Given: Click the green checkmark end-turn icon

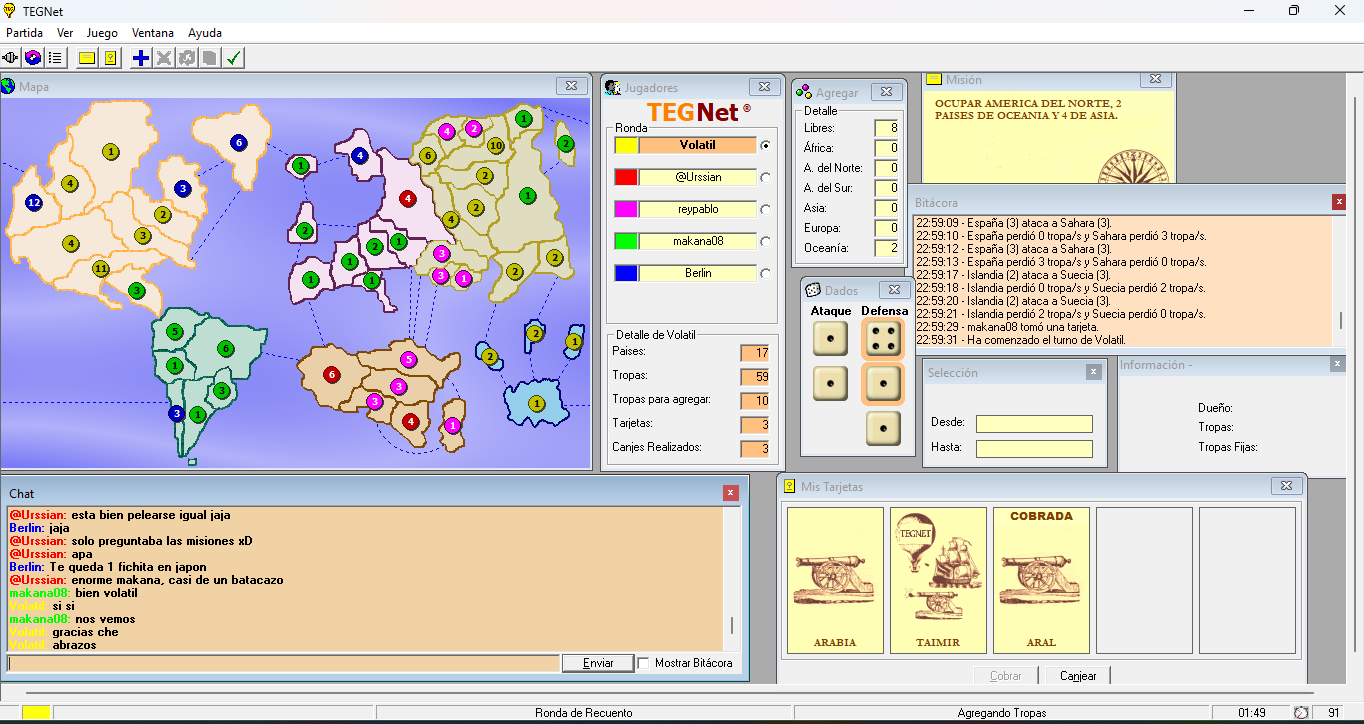Looking at the screenshot, I should [233, 58].
